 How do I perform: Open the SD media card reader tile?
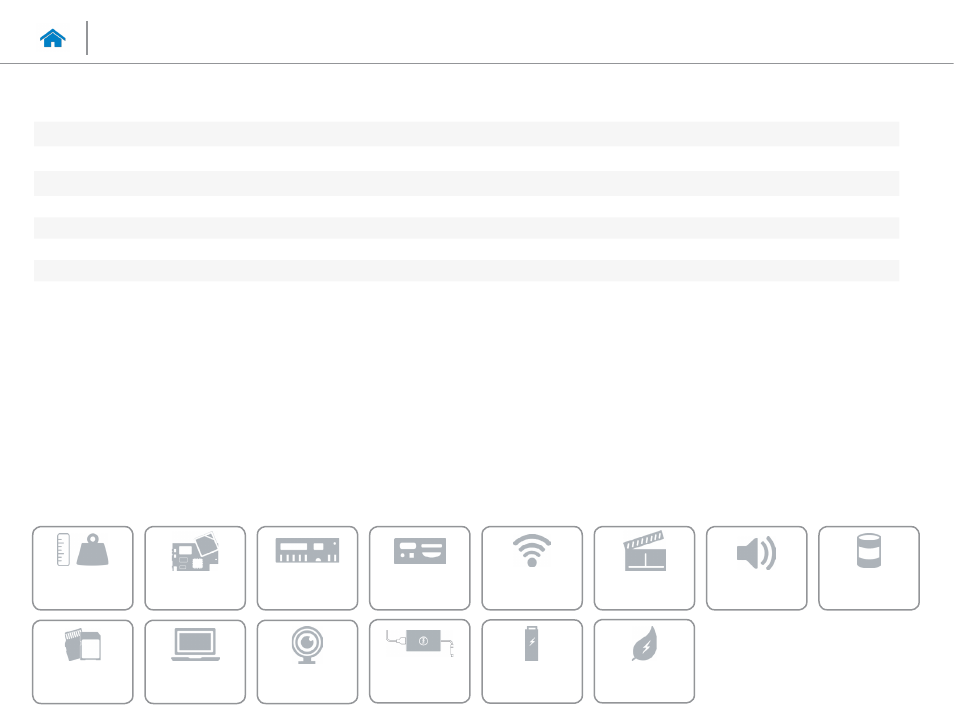(x=83, y=662)
